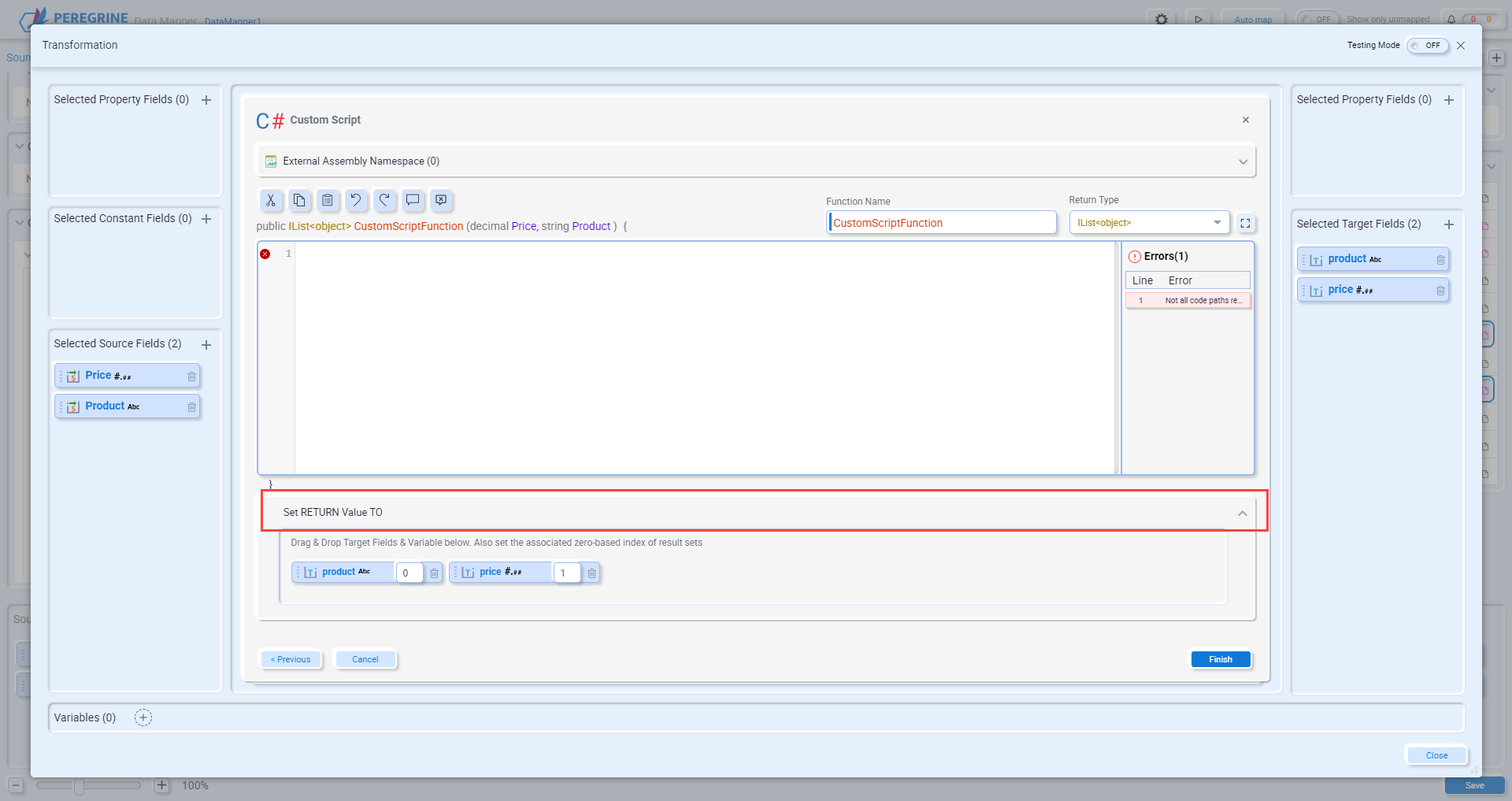1512x801 pixels.
Task: Delete the product target field
Action: pyautogui.click(x=1440, y=260)
